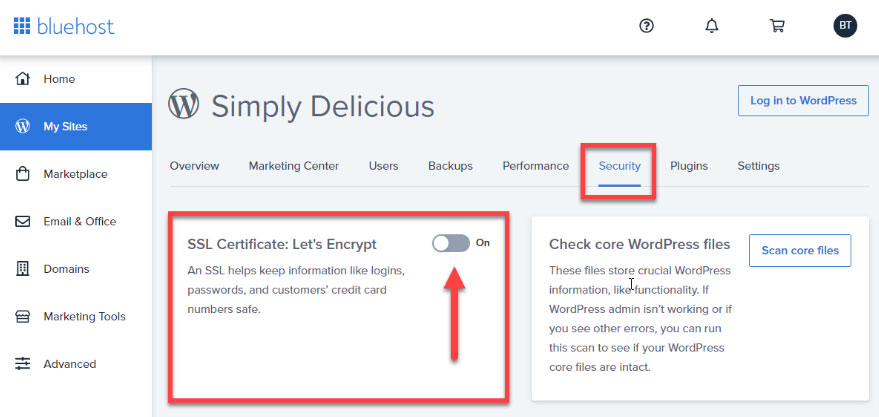
Task: Open the shopping cart icon
Action: pos(777,26)
